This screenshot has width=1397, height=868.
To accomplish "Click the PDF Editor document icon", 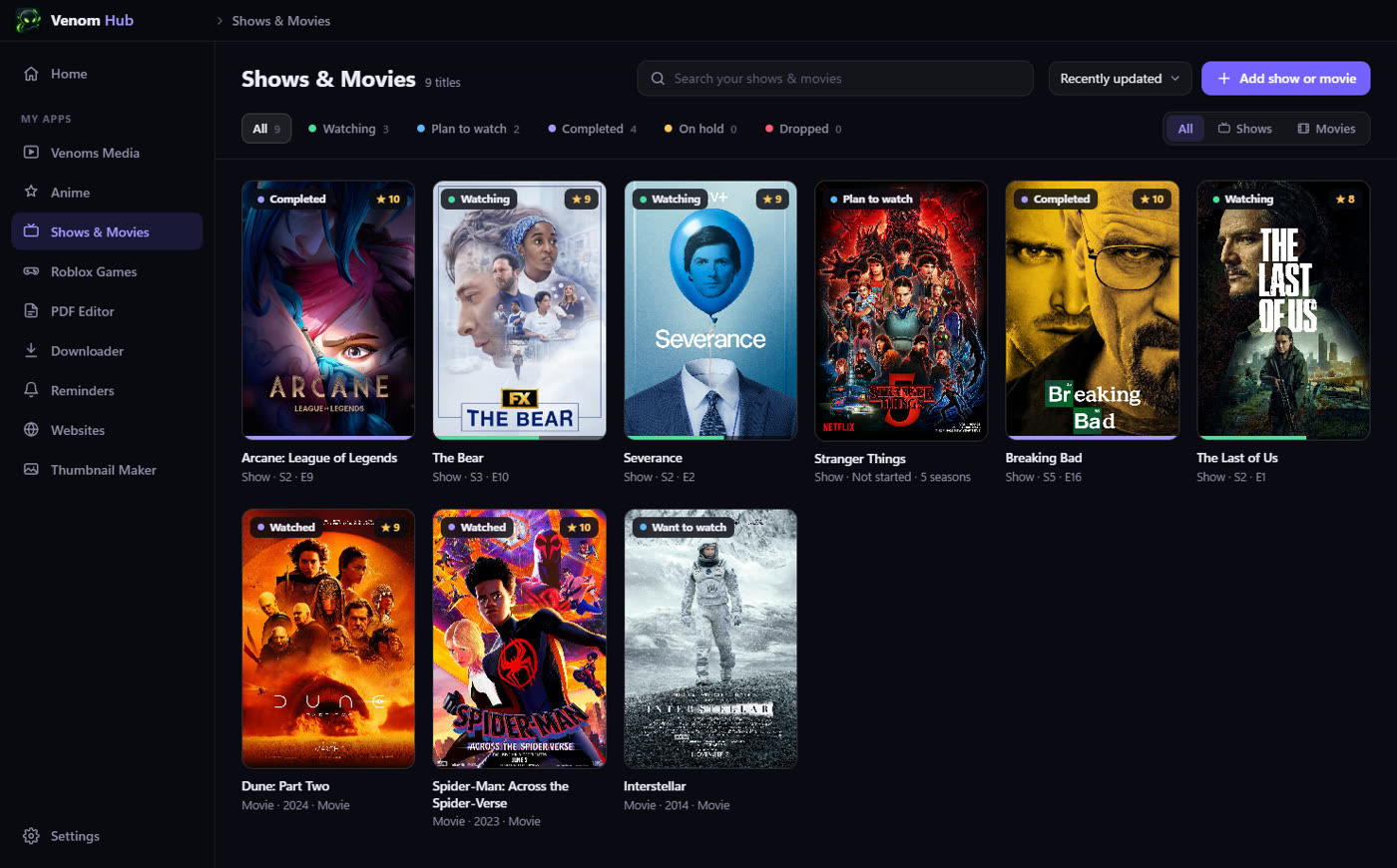I will [31, 311].
